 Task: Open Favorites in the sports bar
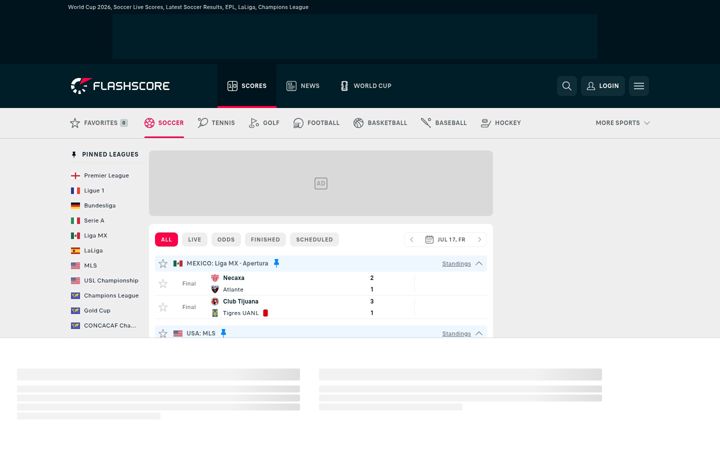[x=99, y=123]
